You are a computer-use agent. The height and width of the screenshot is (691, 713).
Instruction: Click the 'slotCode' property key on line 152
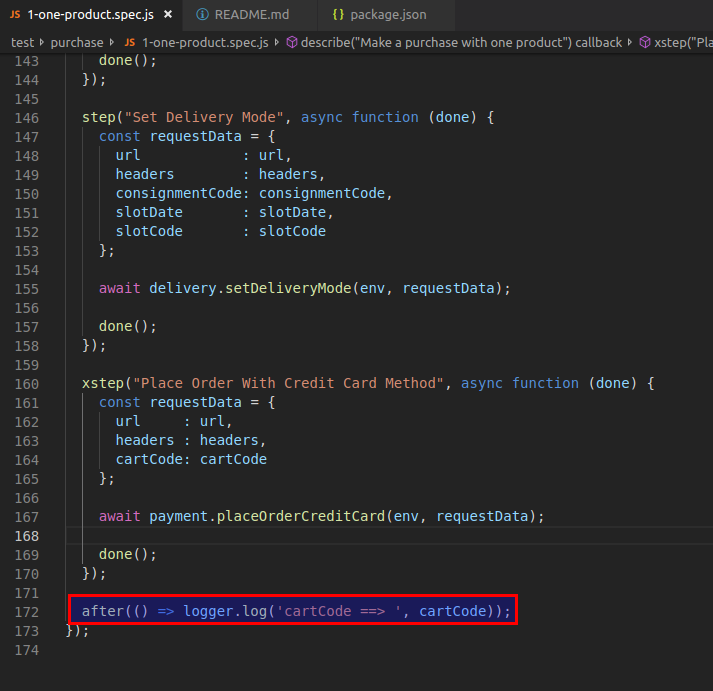click(x=149, y=231)
